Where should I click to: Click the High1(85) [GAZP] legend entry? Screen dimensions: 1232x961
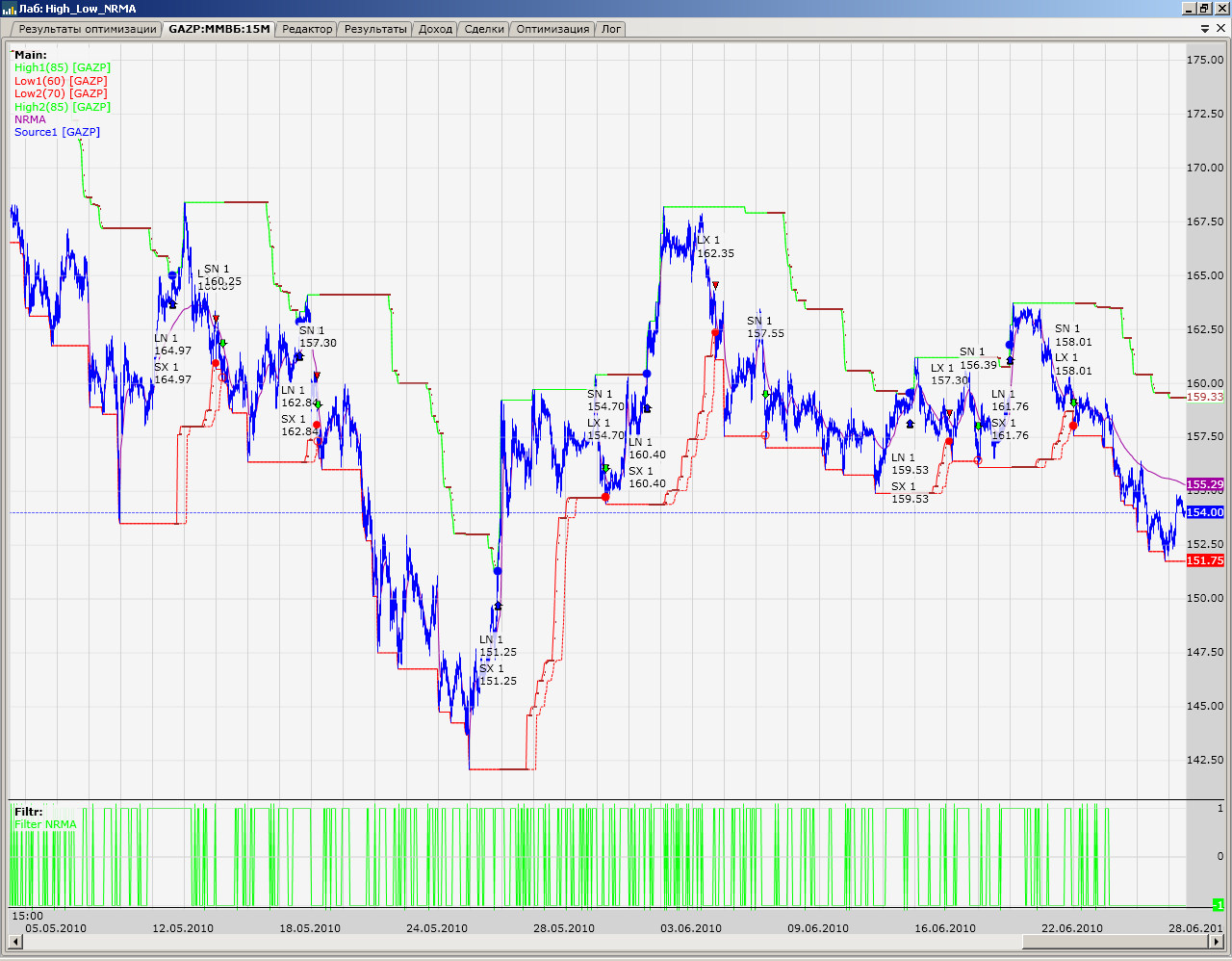(63, 67)
